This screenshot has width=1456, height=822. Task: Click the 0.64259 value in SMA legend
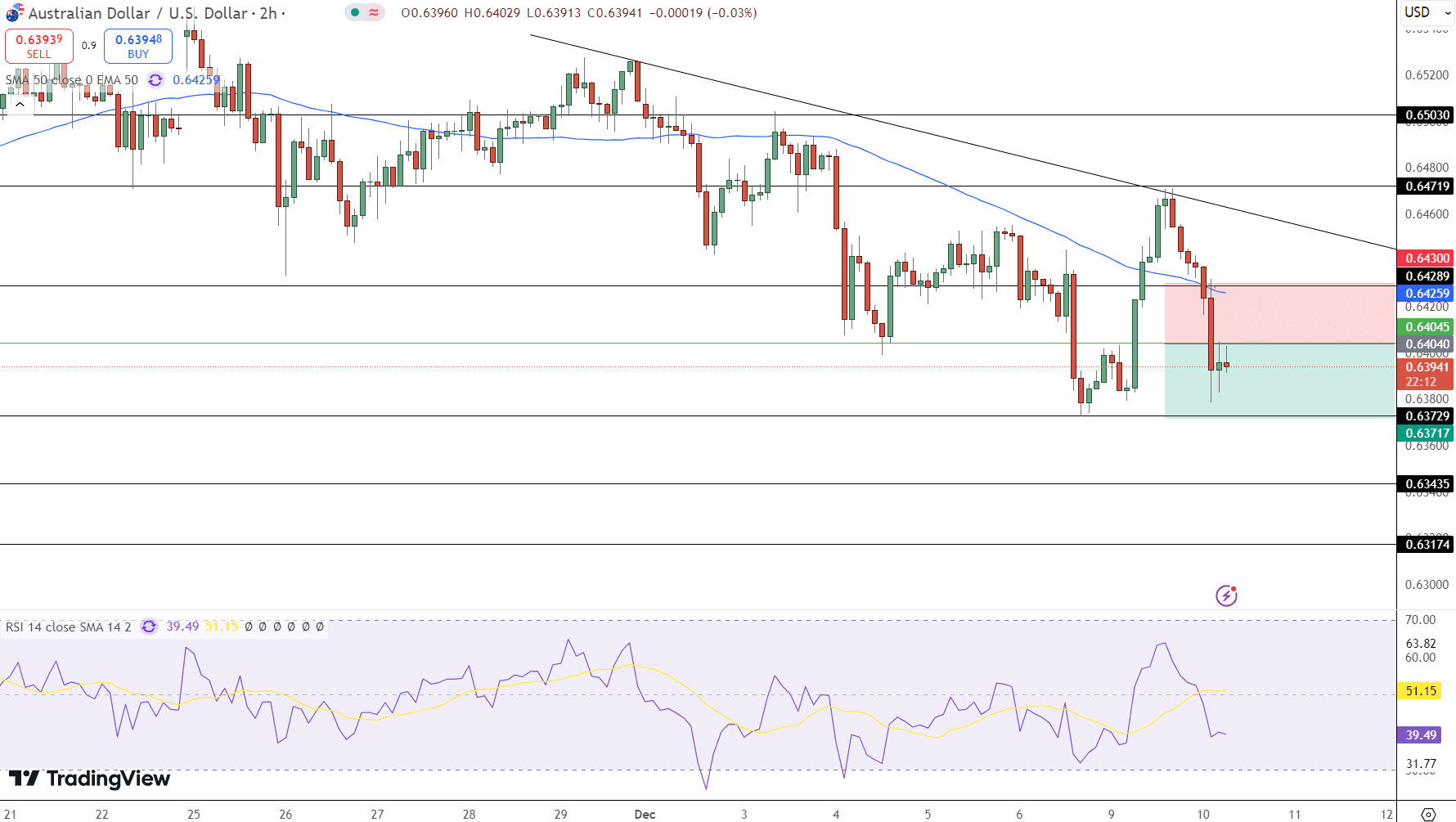pyautogui.click(x=196, y=80)
